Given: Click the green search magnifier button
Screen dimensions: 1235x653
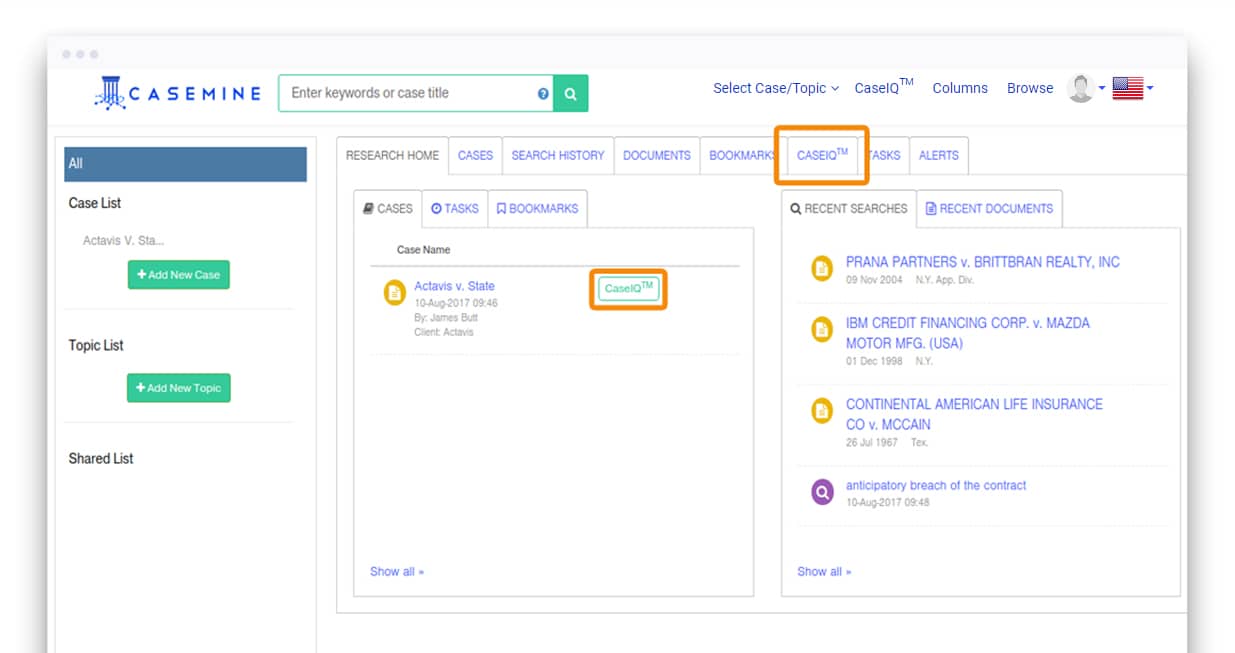Looking at the screenshot, I should [x=570, y=93].
